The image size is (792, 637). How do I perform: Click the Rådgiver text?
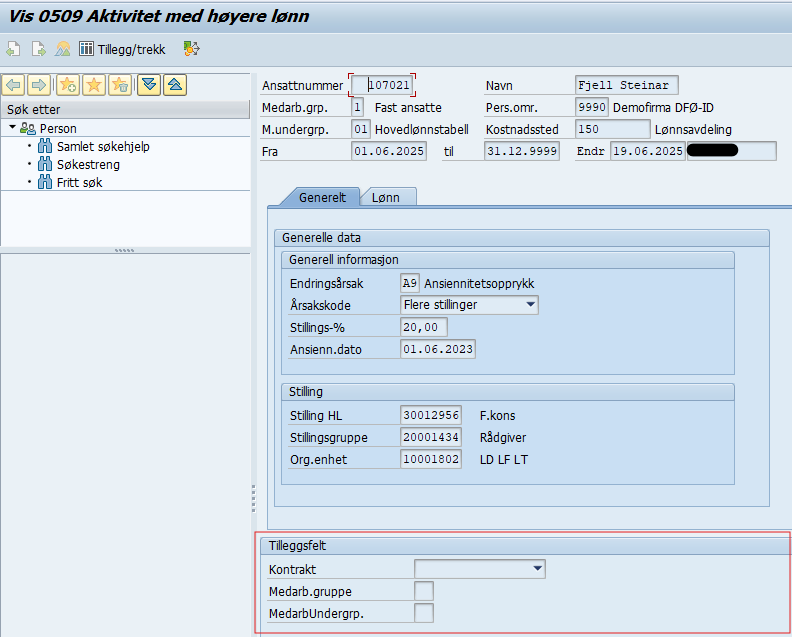(503, 438)
